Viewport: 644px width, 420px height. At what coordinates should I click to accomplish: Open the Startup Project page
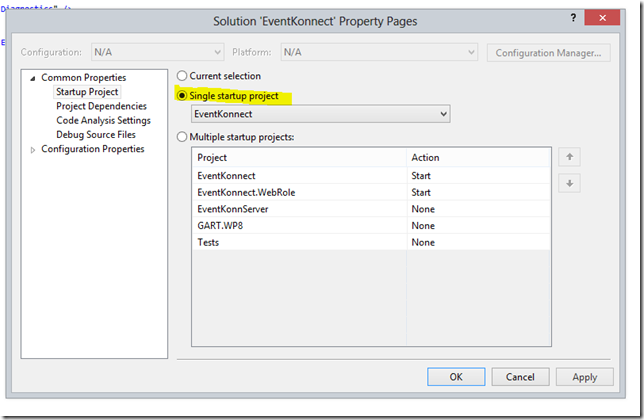pyautogui.click(x=87, y=92)
